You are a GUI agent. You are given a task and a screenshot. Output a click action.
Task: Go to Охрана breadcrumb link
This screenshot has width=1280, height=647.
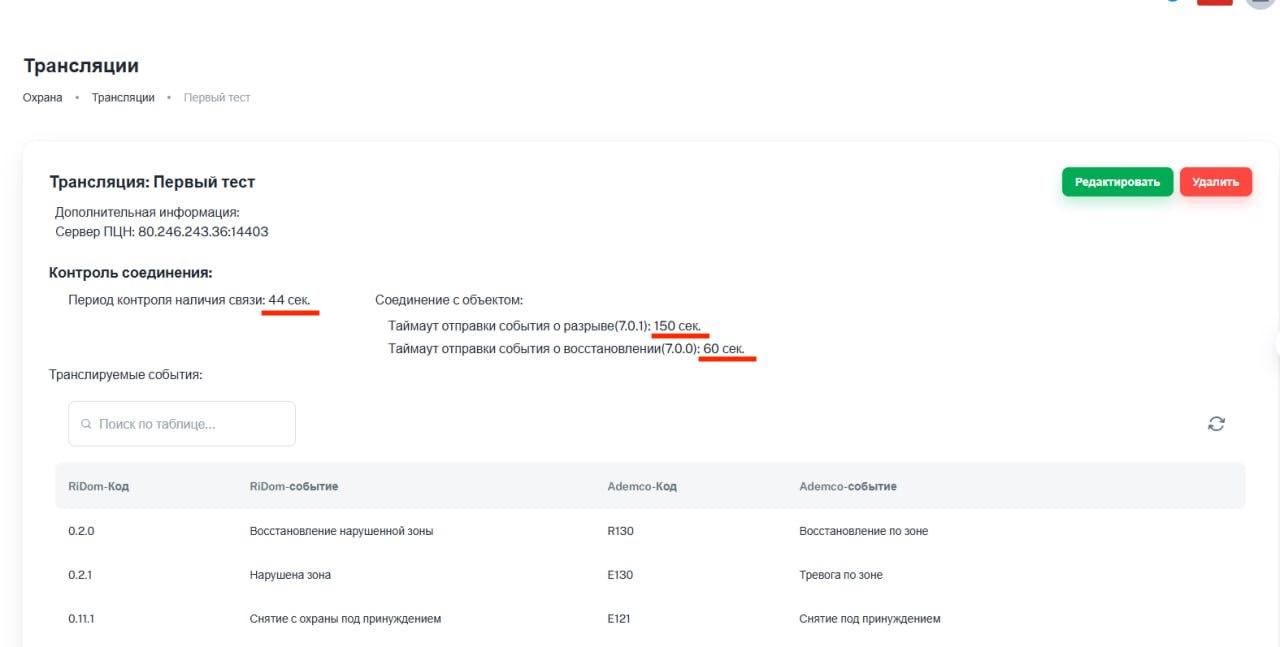click(43, 98)
